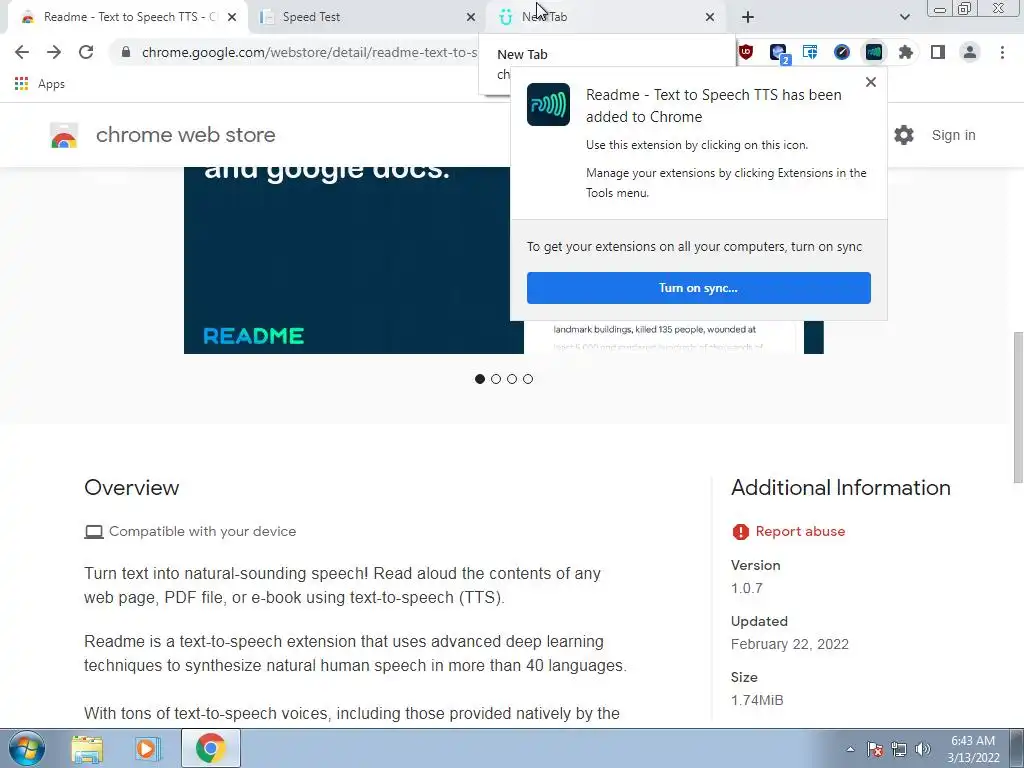
Task: Switch to Speed Test tab
Action: (x=366, y=17)
